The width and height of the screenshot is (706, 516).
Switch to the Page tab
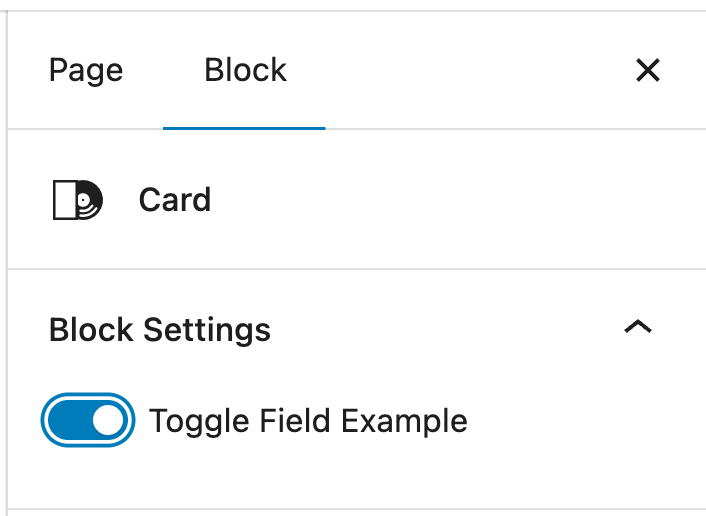coord(86,70)
